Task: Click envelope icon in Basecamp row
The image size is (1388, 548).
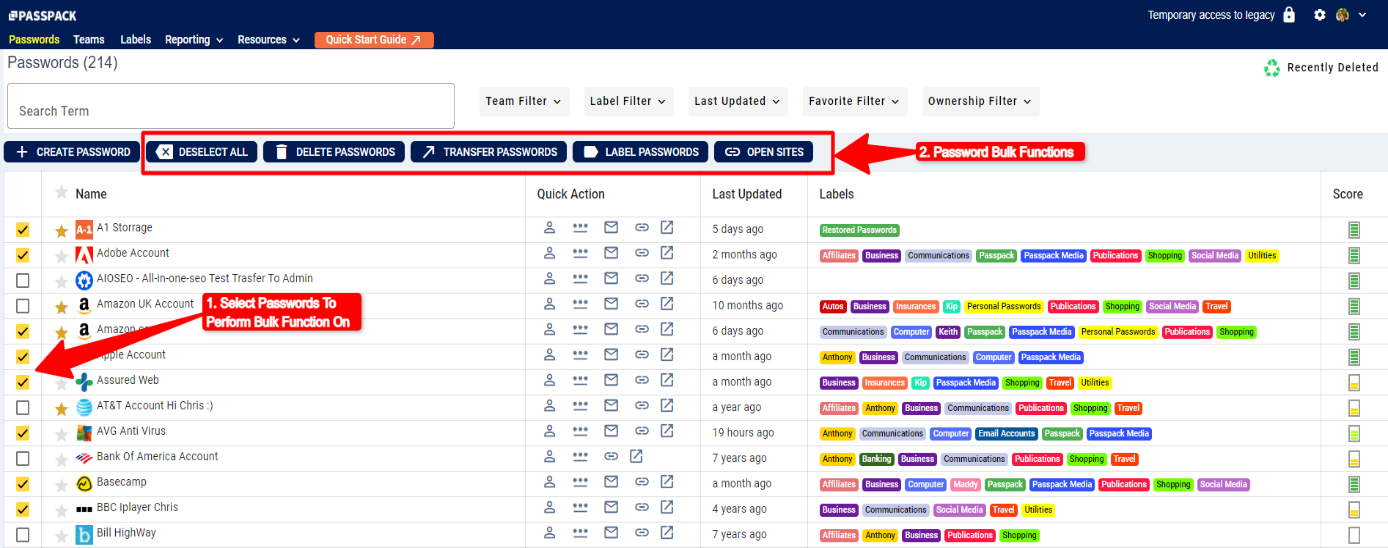Action: click(x=611, y=483)
